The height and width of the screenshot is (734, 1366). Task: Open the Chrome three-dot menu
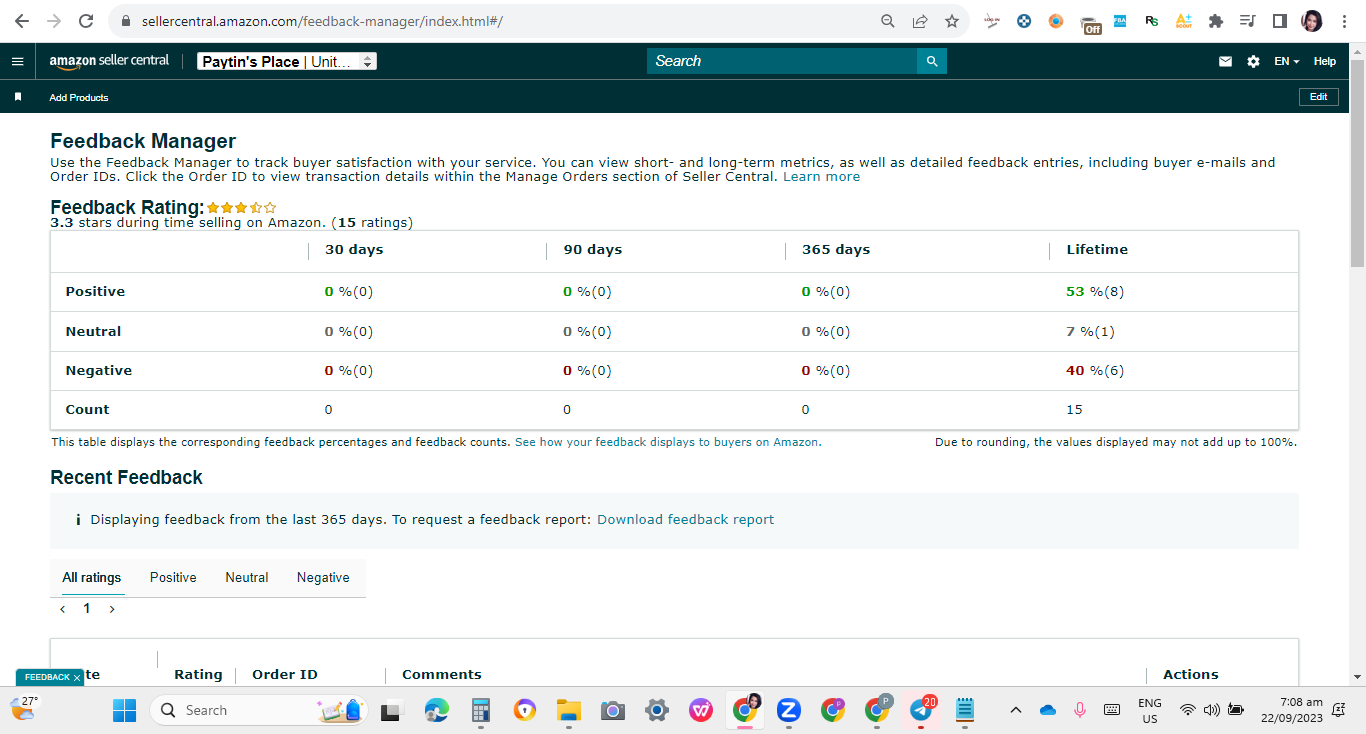pyautogui.click(x=1345, y=21)
